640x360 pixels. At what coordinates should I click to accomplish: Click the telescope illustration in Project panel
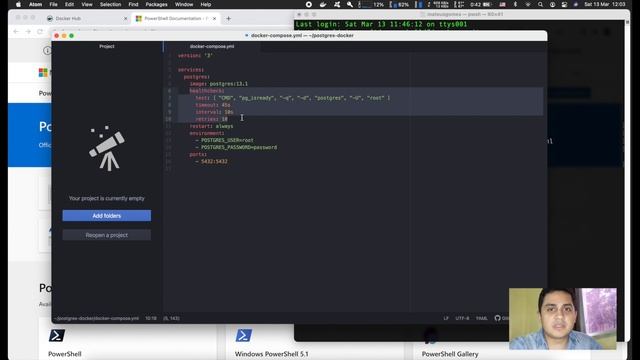(107, 149)
